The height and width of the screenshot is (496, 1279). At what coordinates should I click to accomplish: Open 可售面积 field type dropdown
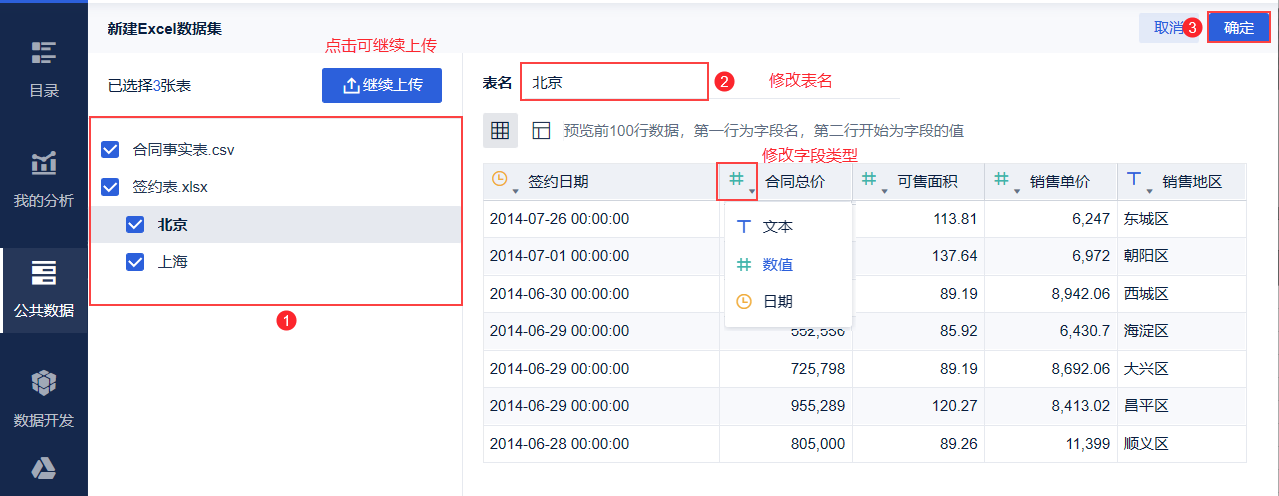tap(871, 181)
